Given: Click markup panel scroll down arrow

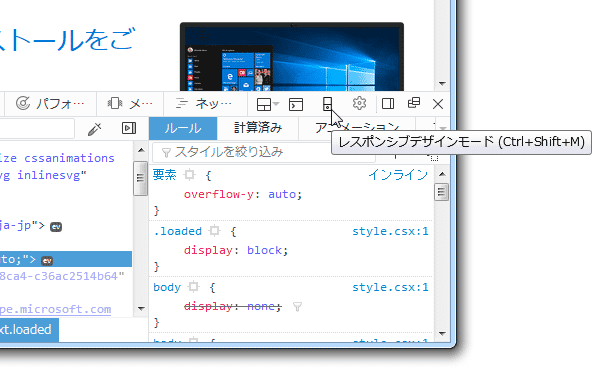Looking at the screenshot, I should pyautogui.click(x=141, y=308).
